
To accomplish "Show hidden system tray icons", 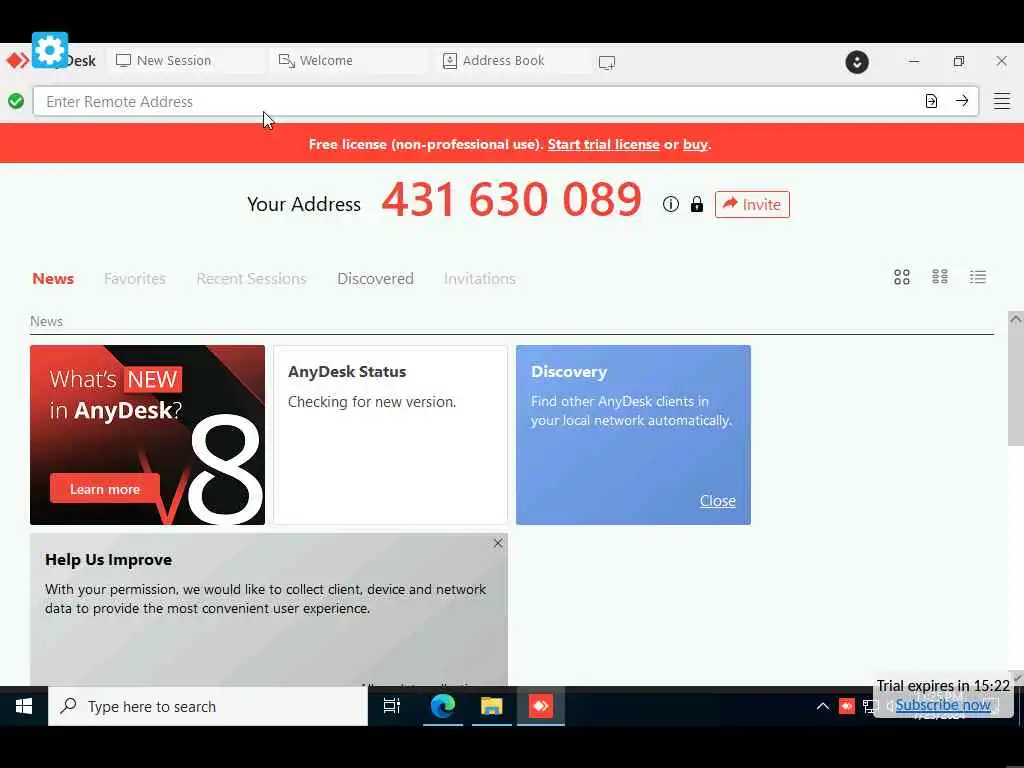I will [823, 706].
